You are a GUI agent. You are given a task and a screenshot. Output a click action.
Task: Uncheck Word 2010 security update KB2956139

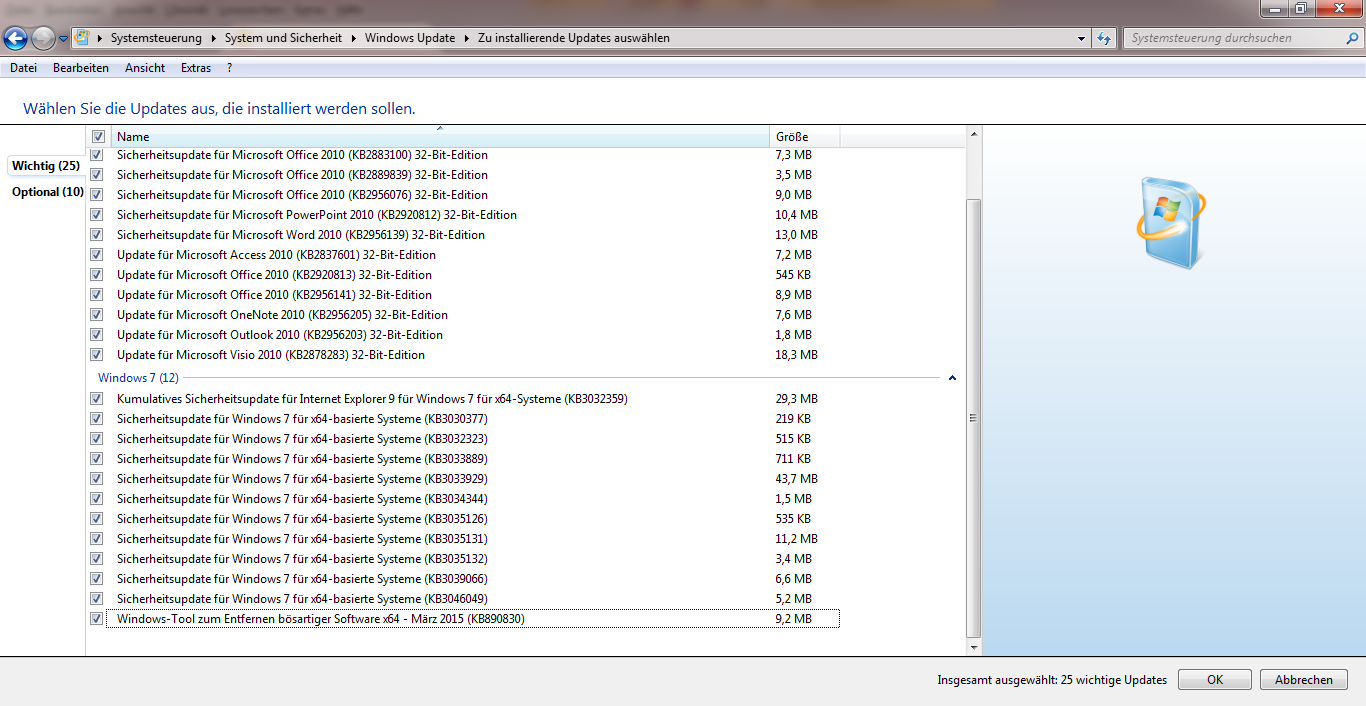tap(96, 235)
